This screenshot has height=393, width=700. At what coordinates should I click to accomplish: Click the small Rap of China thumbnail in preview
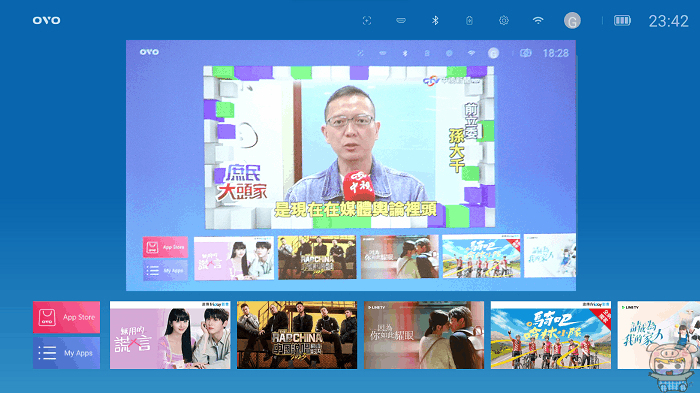pyautogui.click(x=317, y=258)
